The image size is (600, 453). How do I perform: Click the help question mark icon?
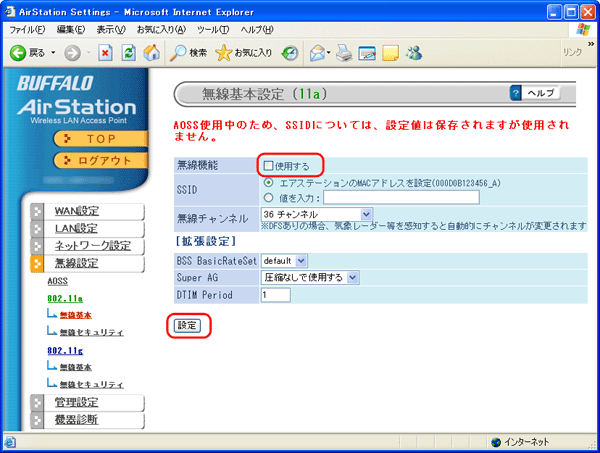[x=515, y=93]
